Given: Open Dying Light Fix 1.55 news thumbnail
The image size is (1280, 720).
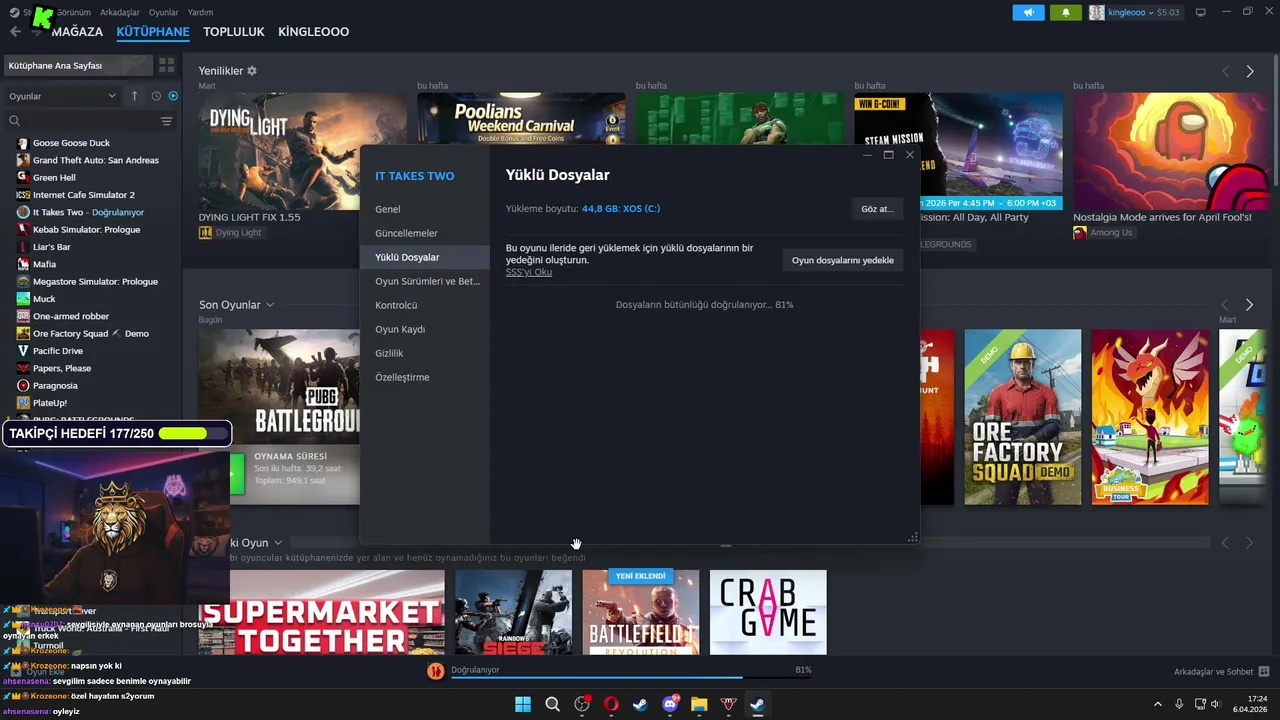Looking at the screenshot, I should point(302,151).
